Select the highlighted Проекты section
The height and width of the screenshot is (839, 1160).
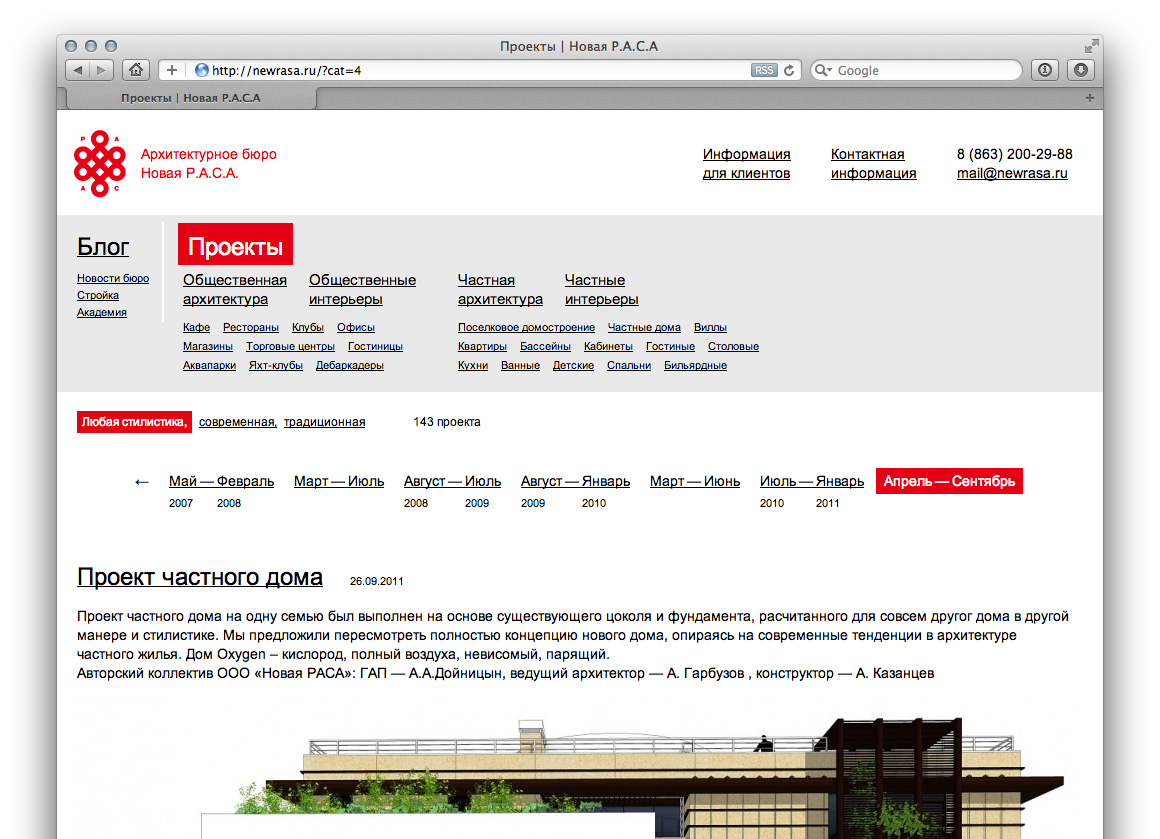tap(235, 246)
